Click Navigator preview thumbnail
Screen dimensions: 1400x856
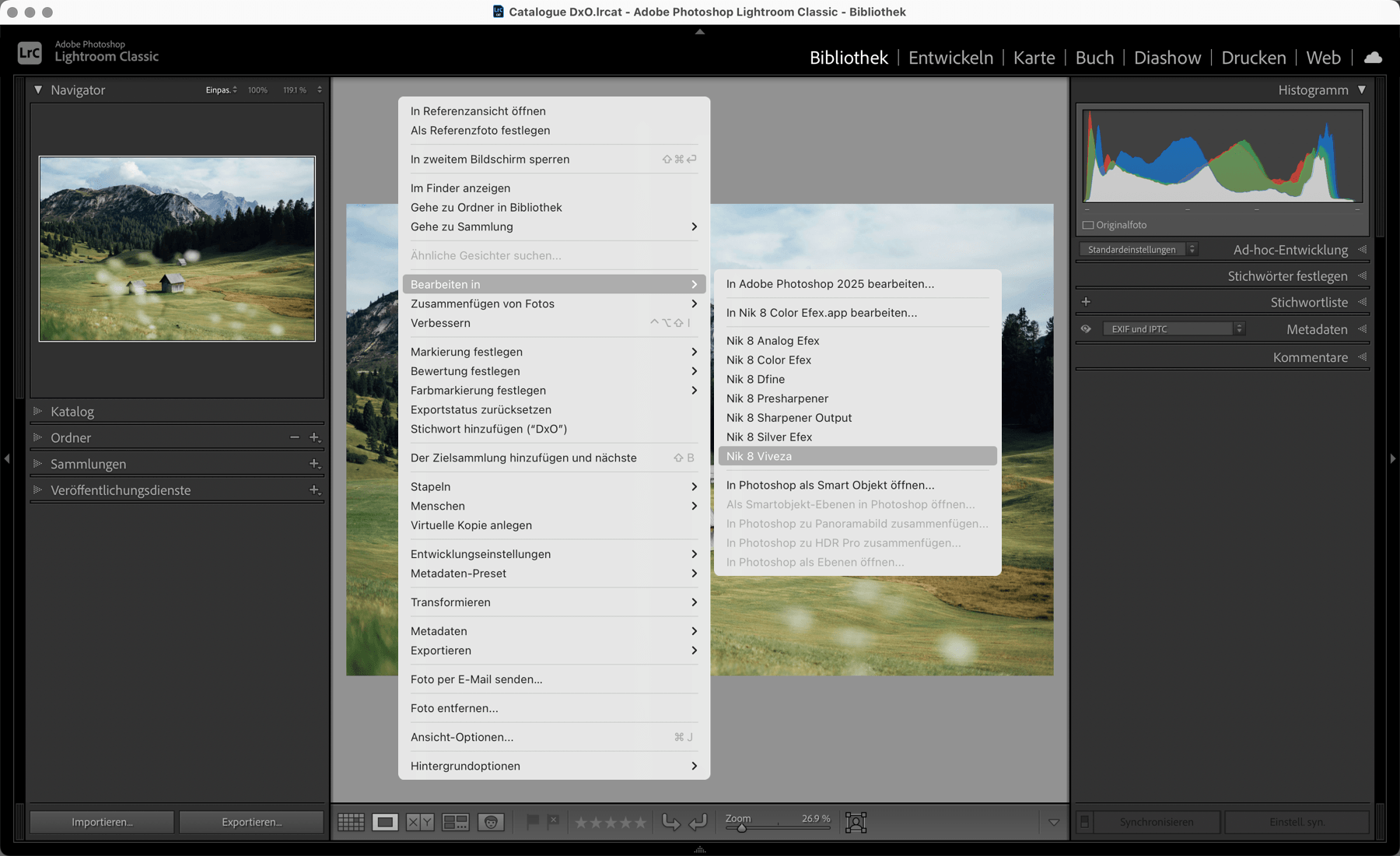point(177,249)
